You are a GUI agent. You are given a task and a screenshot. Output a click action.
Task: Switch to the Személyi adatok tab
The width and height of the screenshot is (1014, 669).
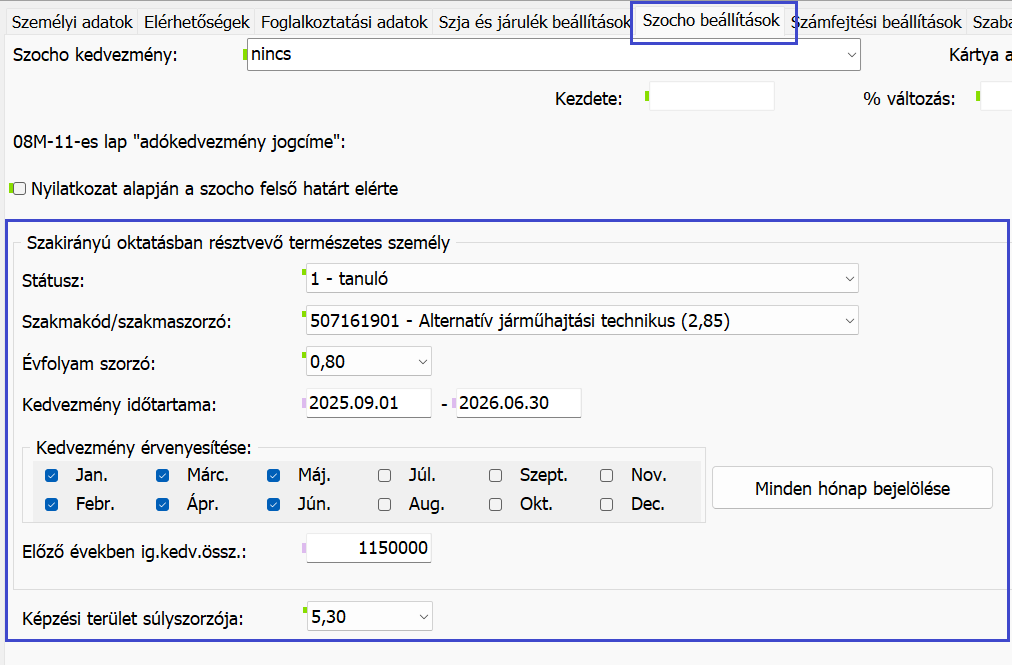(70, 22)
